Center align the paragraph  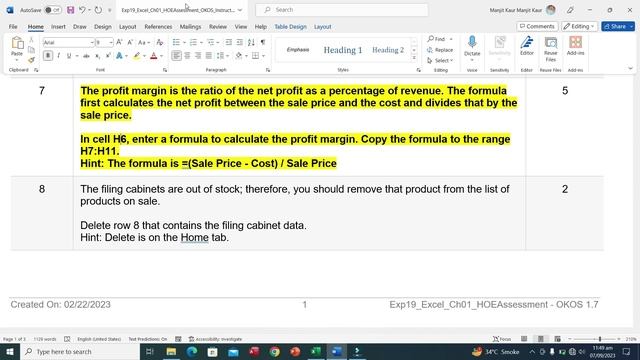click(x=187, y=56)
